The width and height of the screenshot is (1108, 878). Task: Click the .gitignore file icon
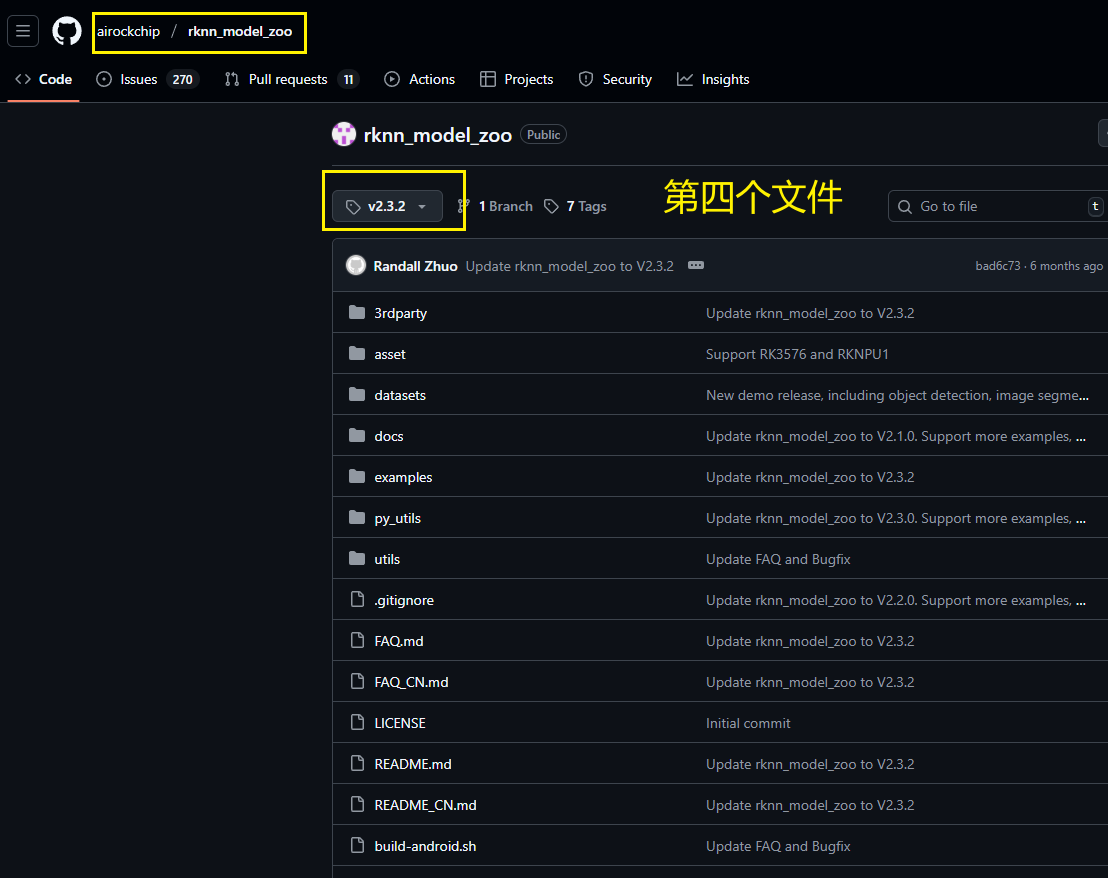[x=358, y=599]
